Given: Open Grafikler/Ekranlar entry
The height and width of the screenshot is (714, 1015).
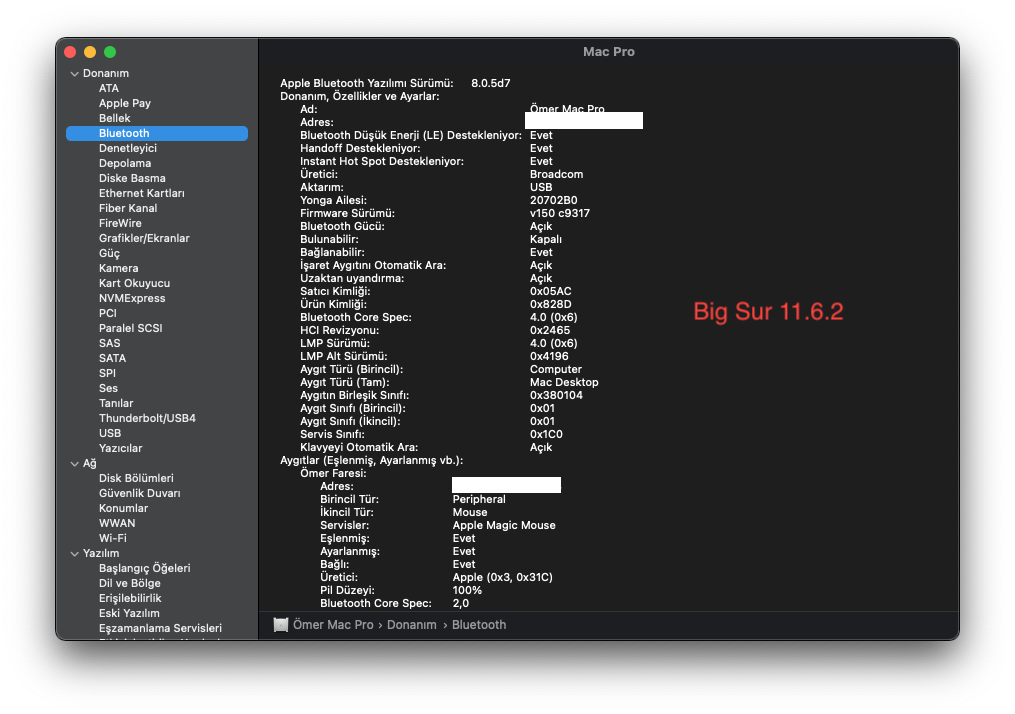Looking at the screenshot, I should tap(144, 238).
